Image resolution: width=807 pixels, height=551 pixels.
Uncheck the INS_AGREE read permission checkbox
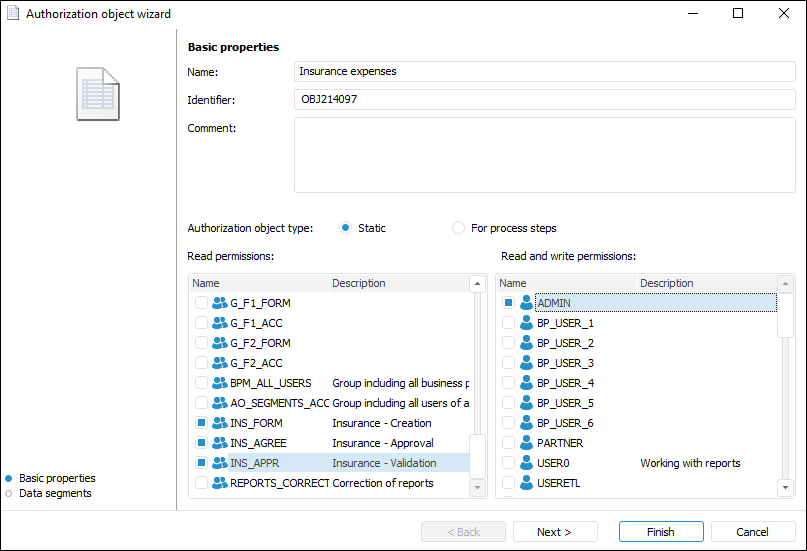(x=201, y=443)
